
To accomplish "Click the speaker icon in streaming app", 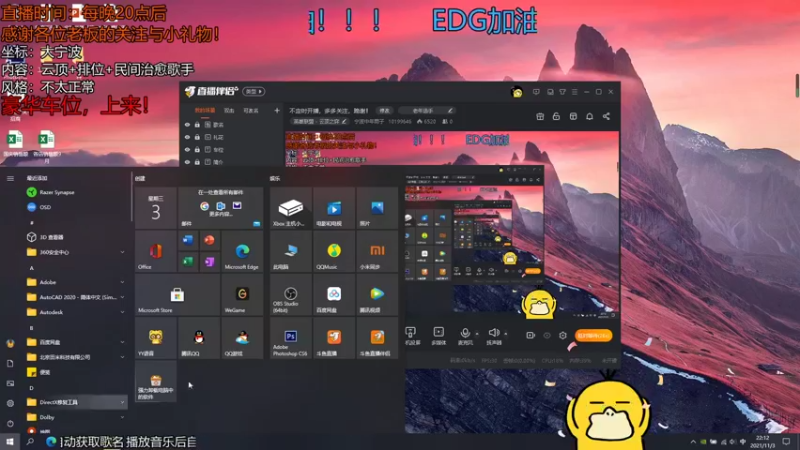I will pos(493,333).
